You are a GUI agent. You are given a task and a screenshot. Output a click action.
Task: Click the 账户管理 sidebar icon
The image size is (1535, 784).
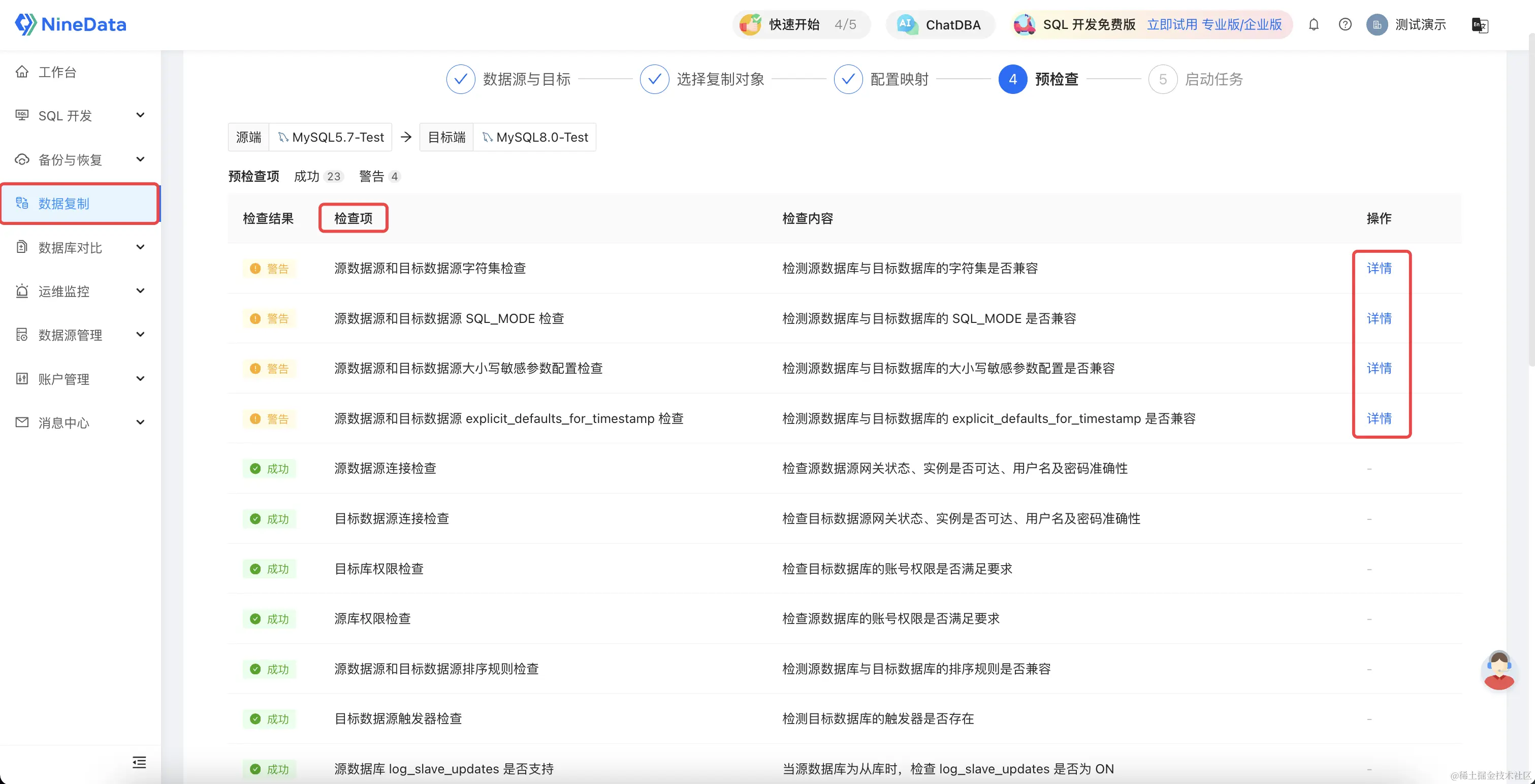[21, 378]
